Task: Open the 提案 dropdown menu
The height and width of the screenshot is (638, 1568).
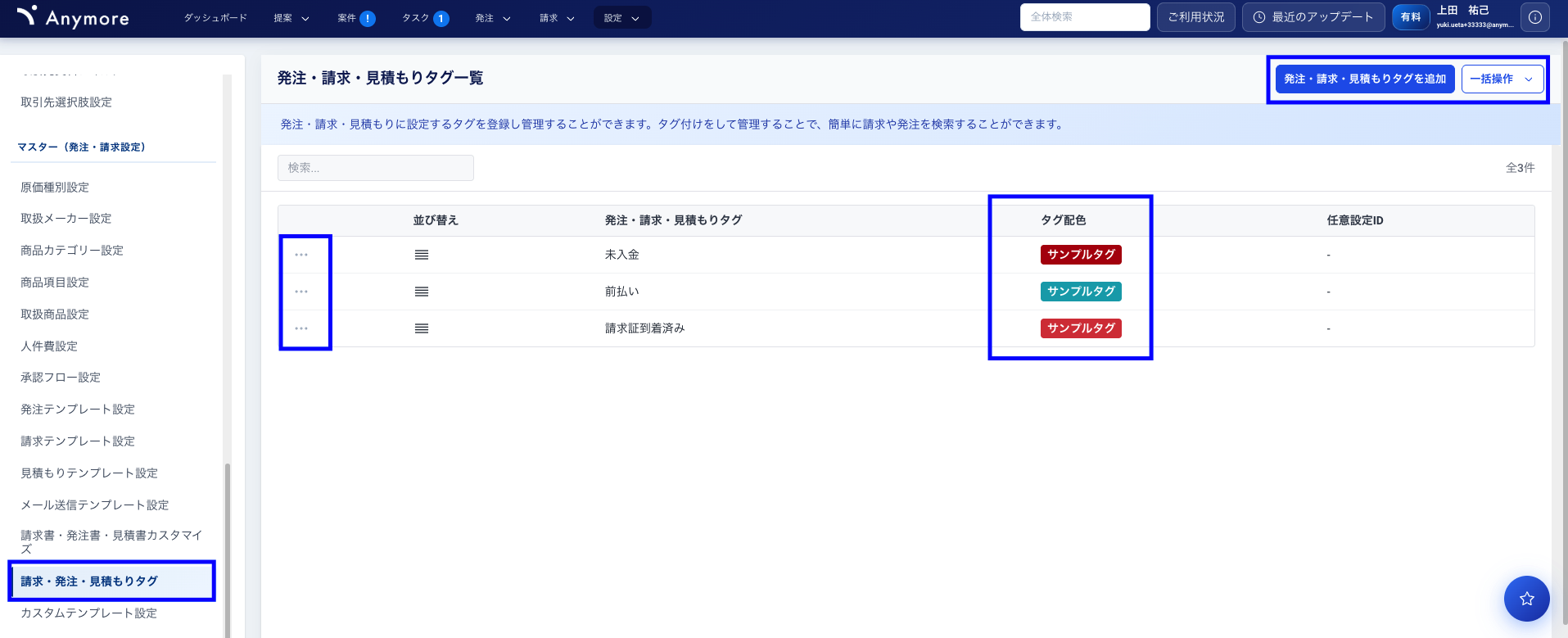Action: [291, 18]
